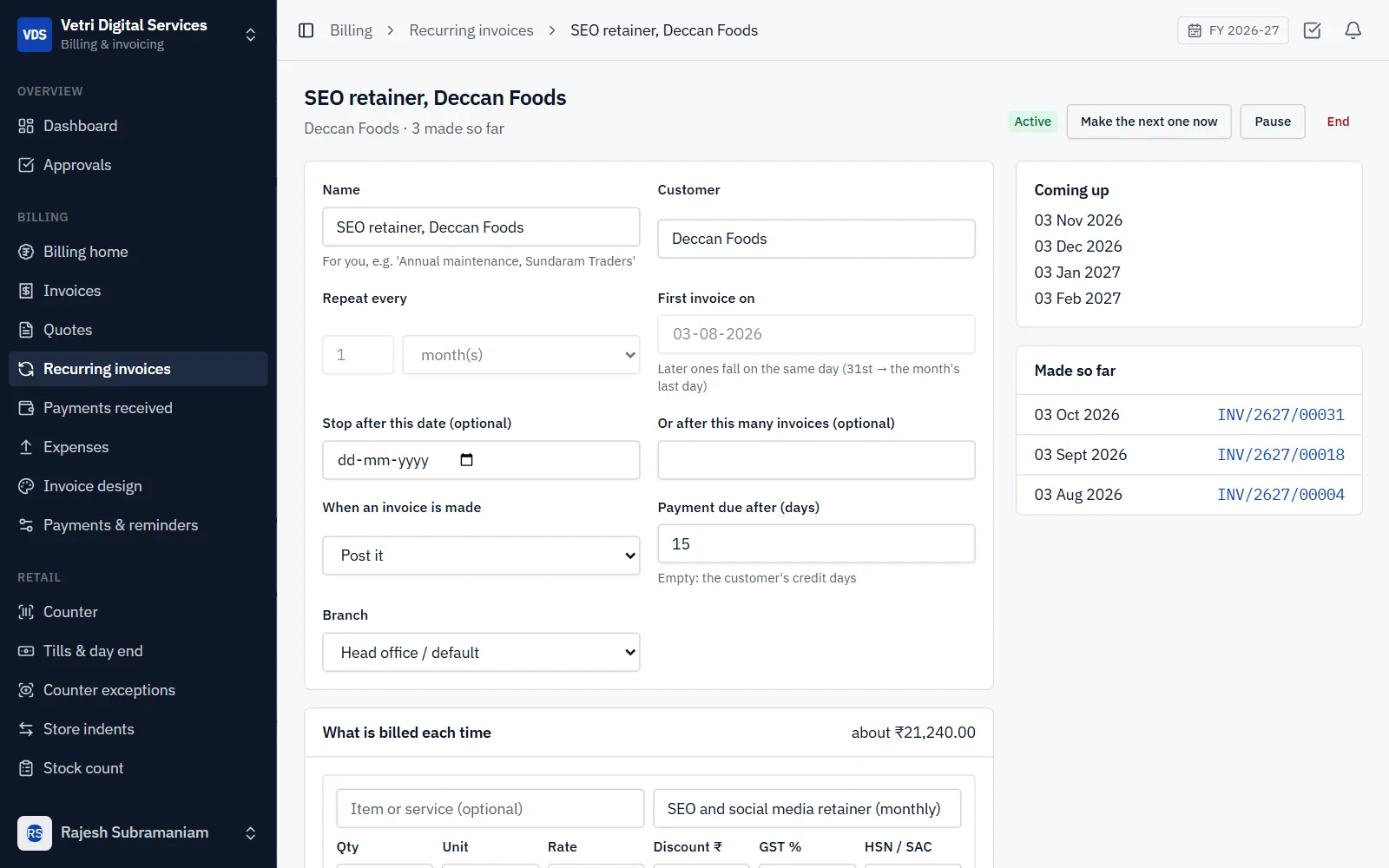This screenshot has width=1389, height=868.
Task: Open Approvals in the sidebar
Action: pos(138,165)
